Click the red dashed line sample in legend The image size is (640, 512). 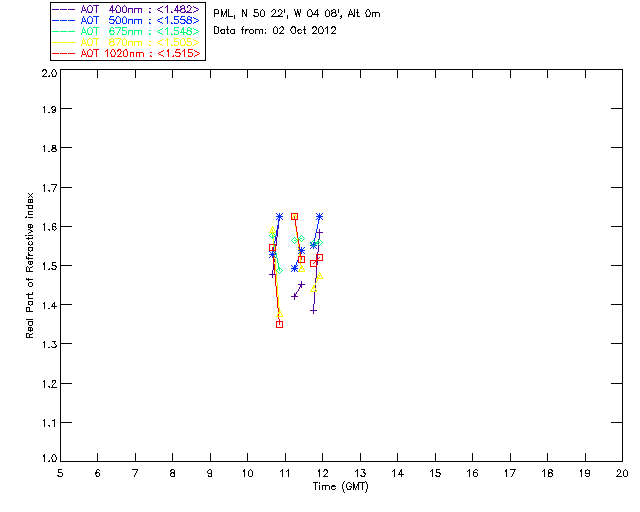click(64, 54)
